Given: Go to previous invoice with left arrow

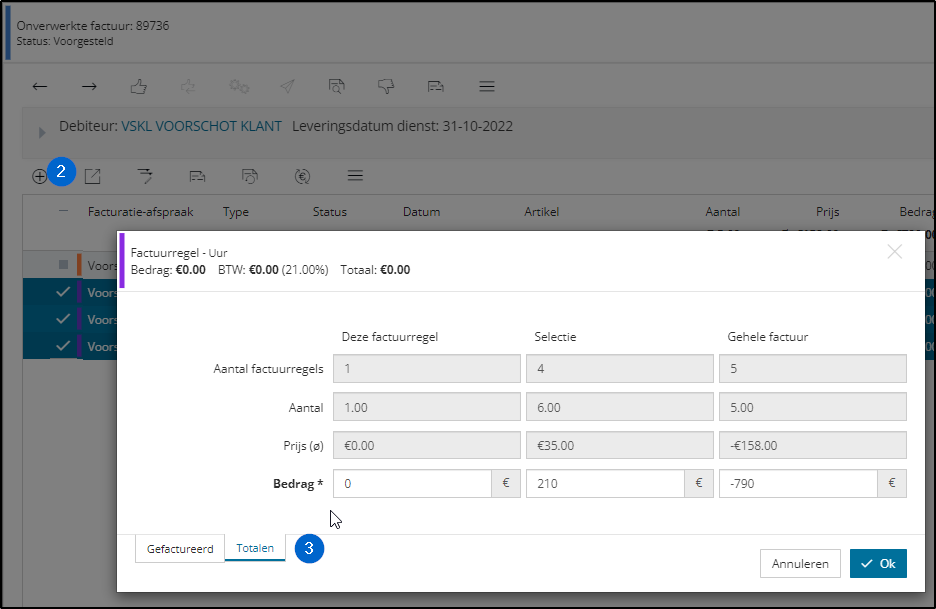Looking at the screenshot, I should click(40, 87).
